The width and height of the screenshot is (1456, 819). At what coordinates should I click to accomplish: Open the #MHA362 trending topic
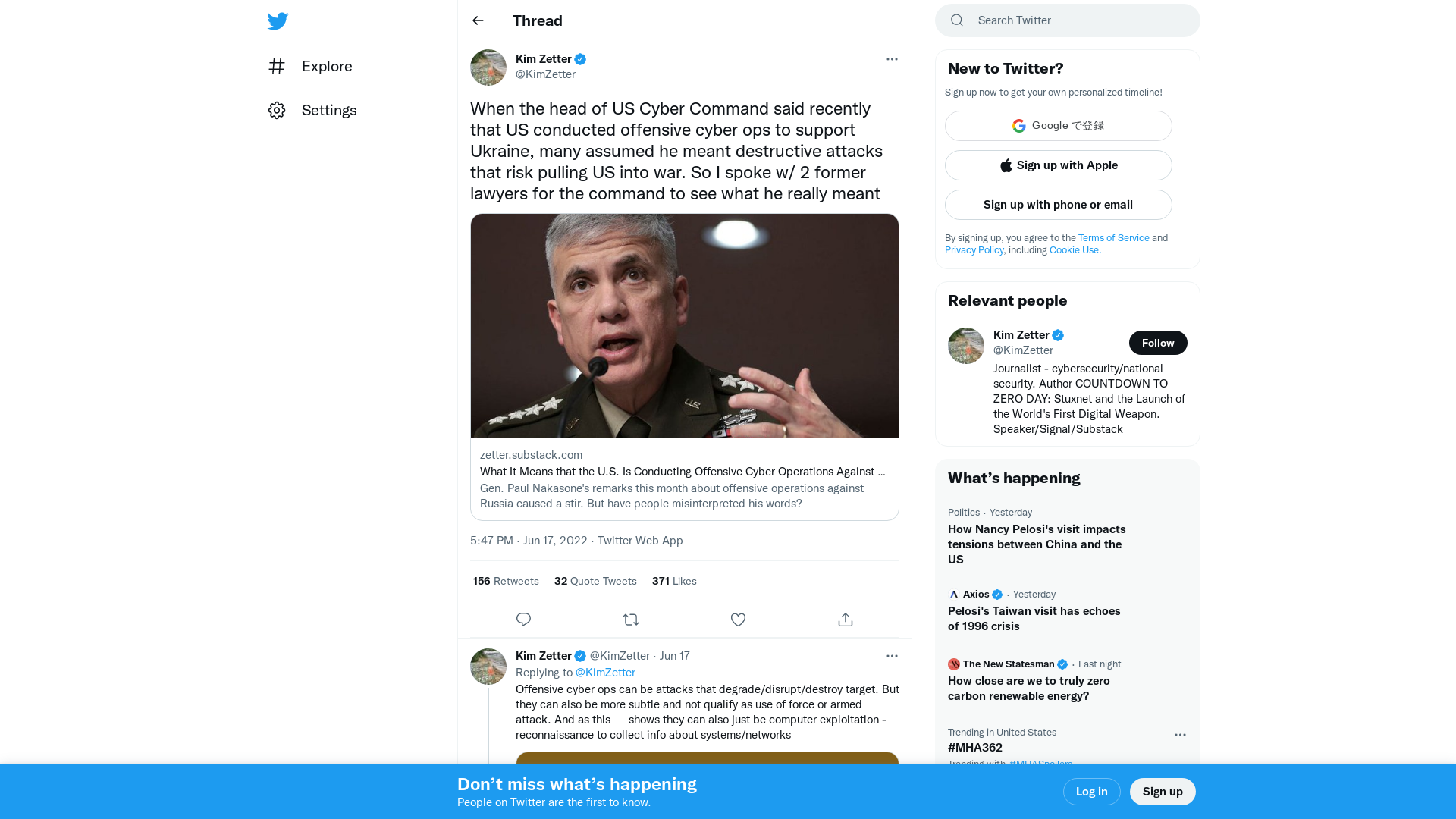(974, 748)
